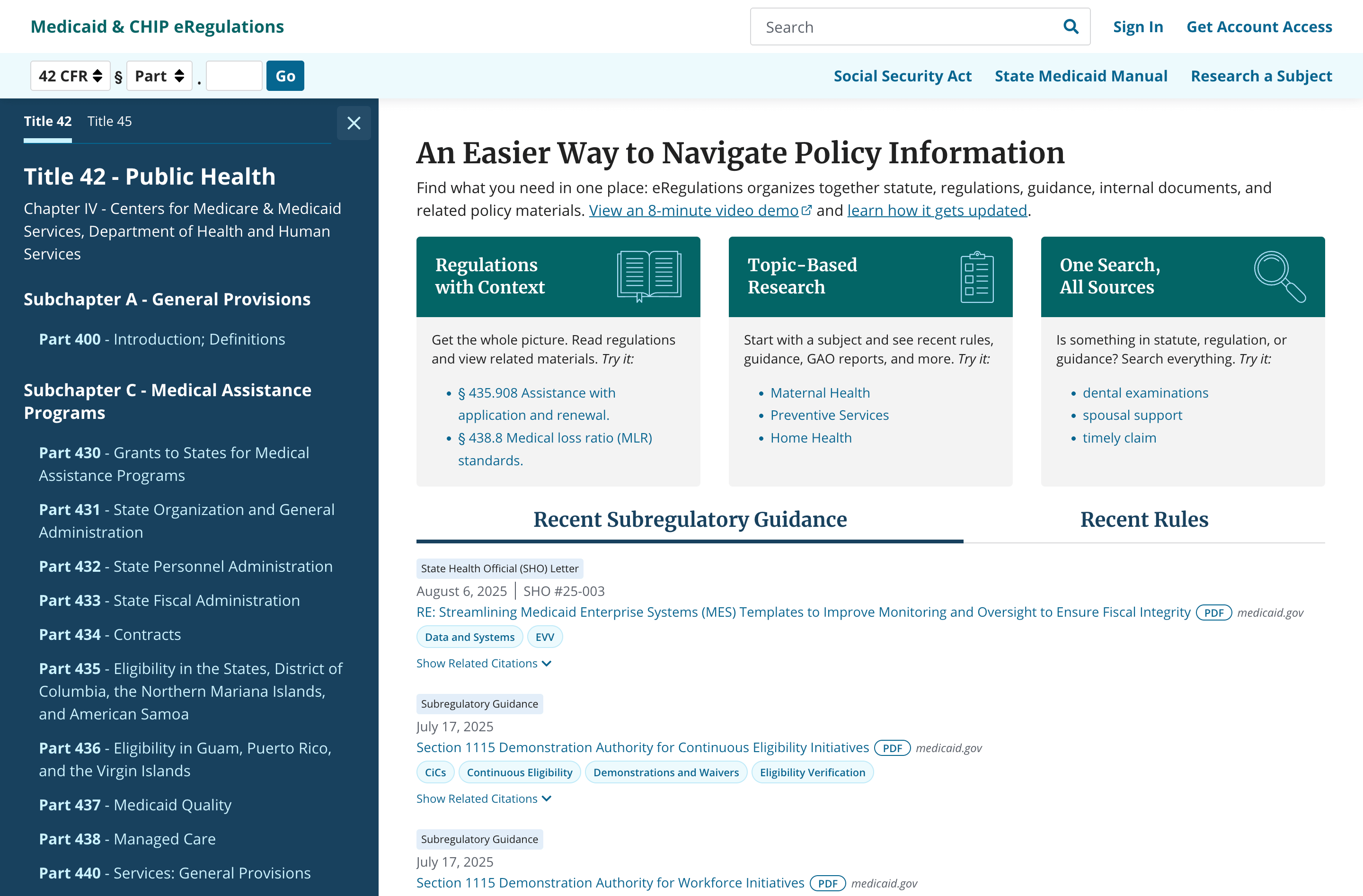Click the Demonstrations and Waivers tag
Screen dimensions: 1363x896
click(666, 772)
